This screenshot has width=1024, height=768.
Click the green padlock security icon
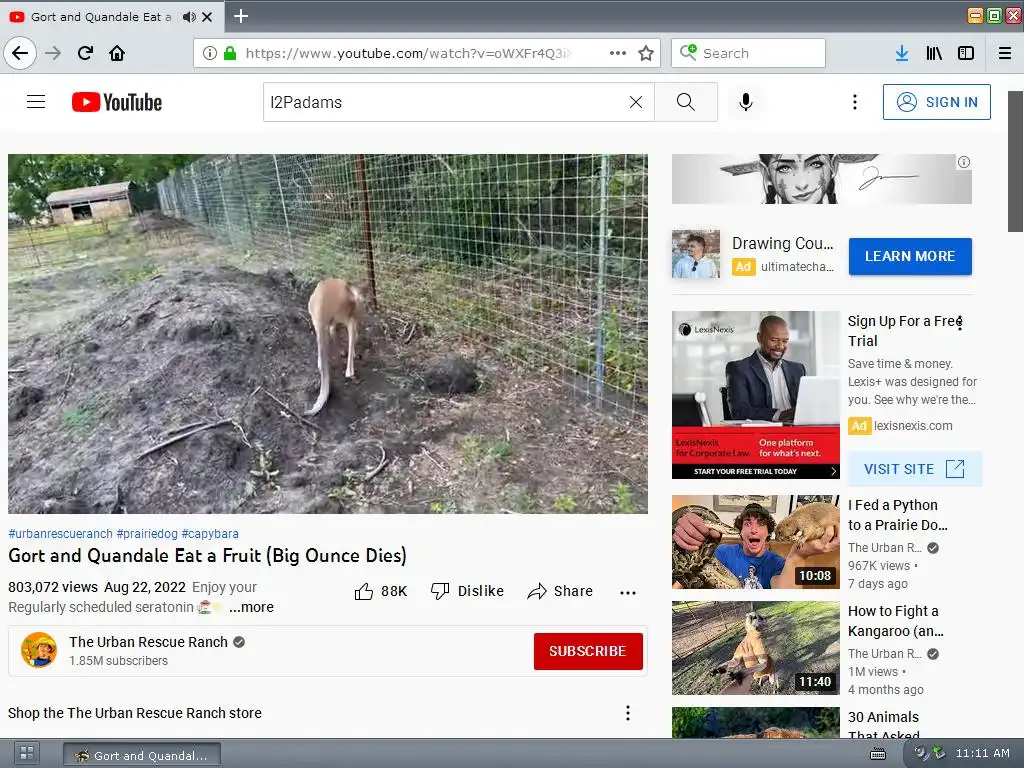[x=230, y=53]
